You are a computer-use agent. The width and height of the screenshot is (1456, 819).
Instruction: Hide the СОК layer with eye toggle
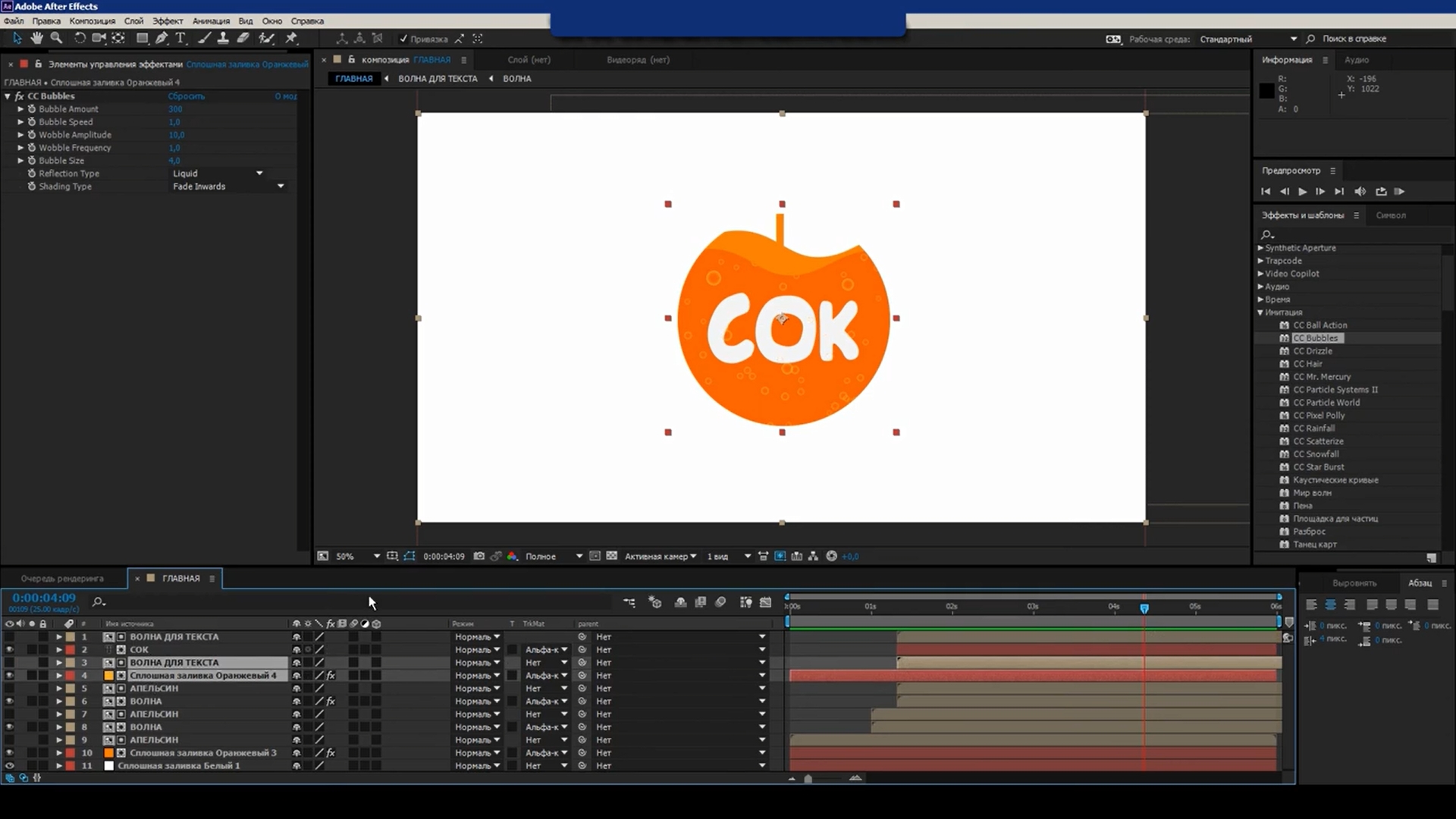(9, 650)
